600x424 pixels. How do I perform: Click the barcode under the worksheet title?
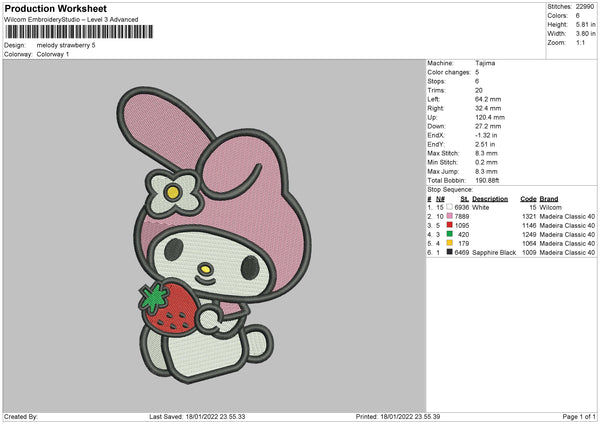(79, 32)
